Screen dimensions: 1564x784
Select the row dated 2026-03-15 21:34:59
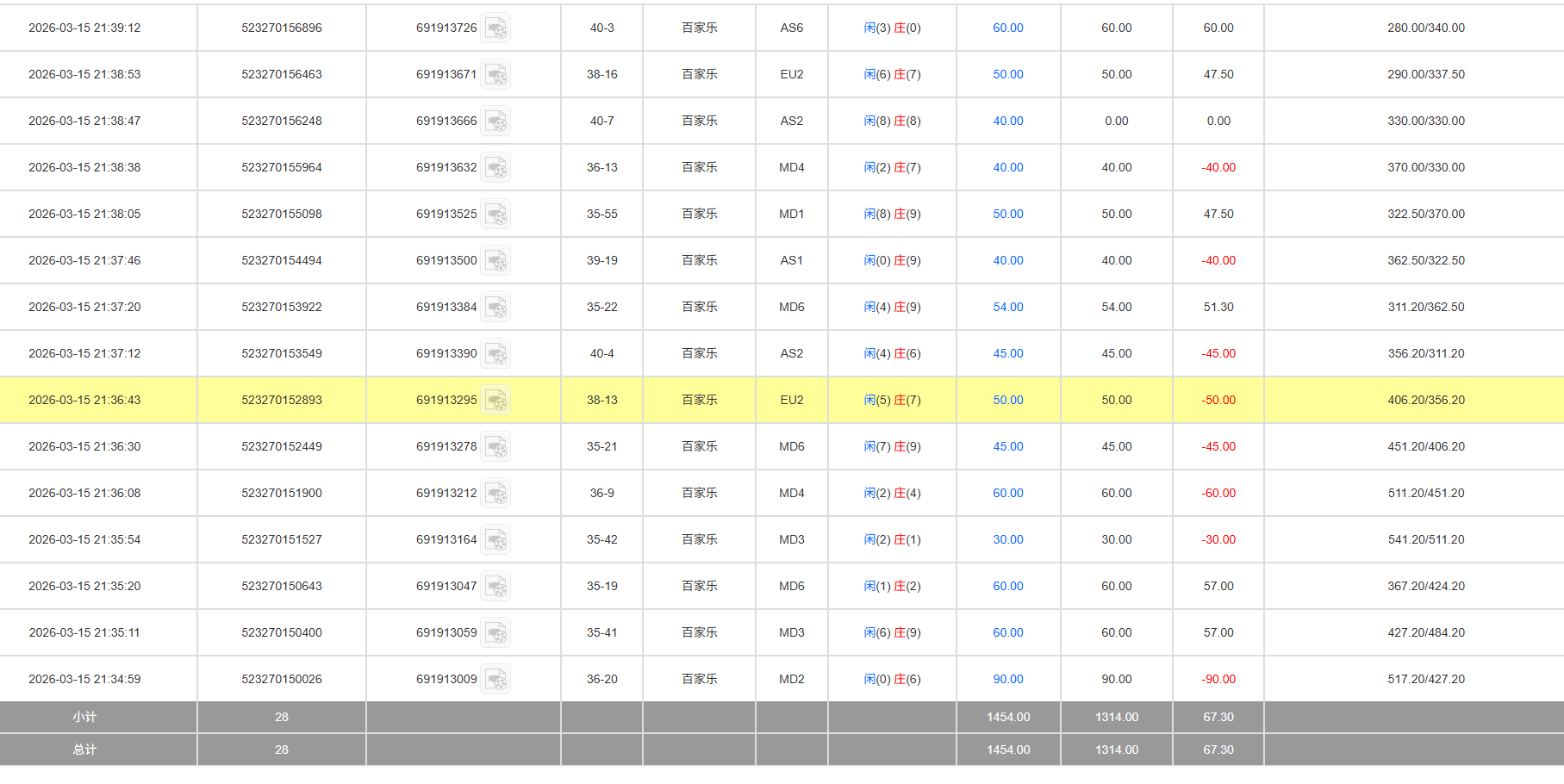tap(84, 680)
